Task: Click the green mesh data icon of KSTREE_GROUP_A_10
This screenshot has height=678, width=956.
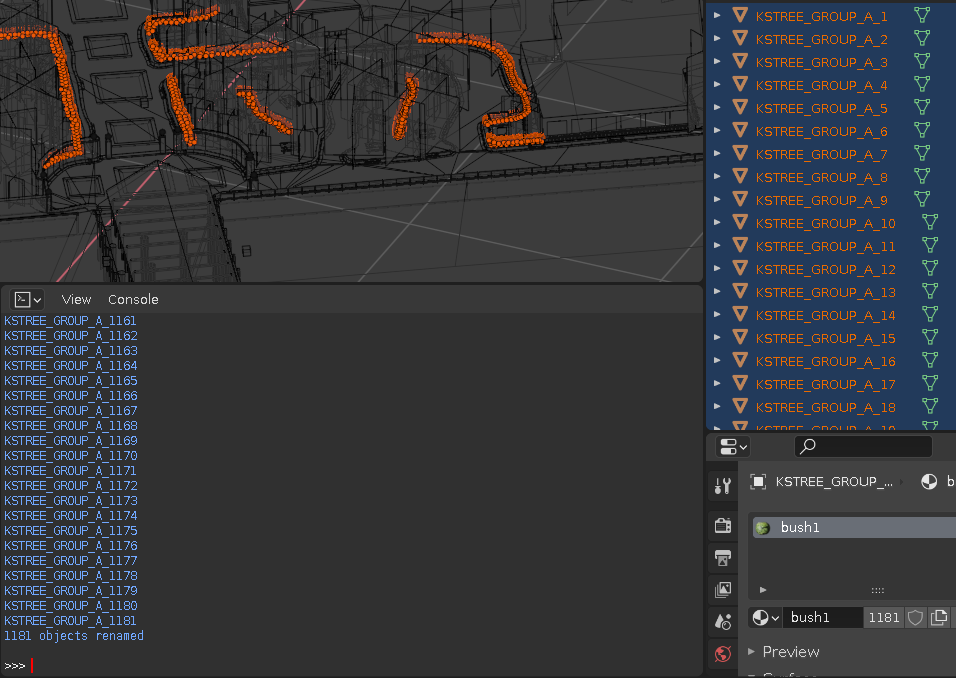Action: pyautogui.click(x=930, y=223)
